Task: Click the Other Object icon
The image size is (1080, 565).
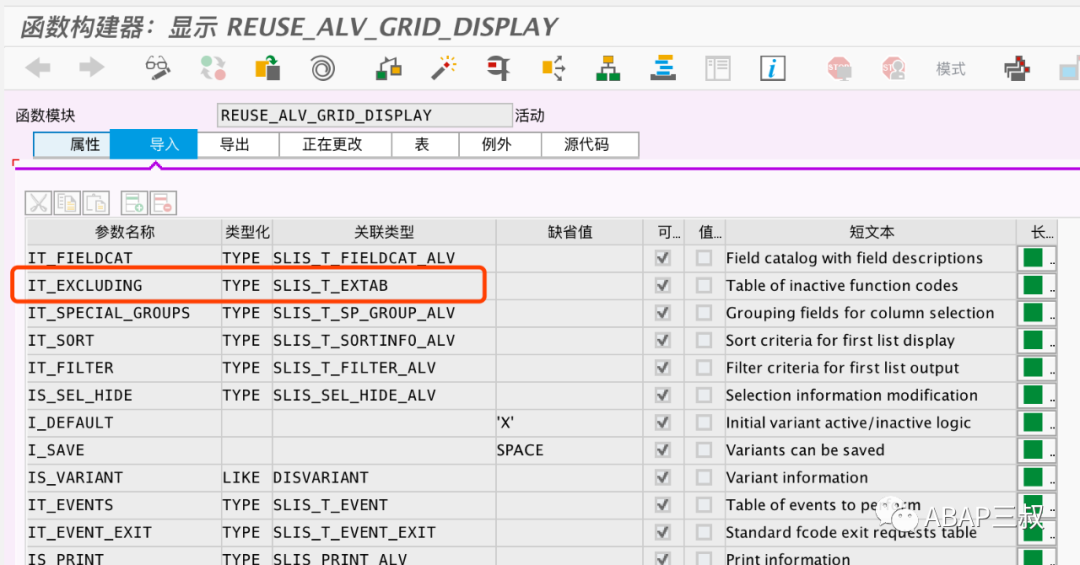Action: [267, 68]
